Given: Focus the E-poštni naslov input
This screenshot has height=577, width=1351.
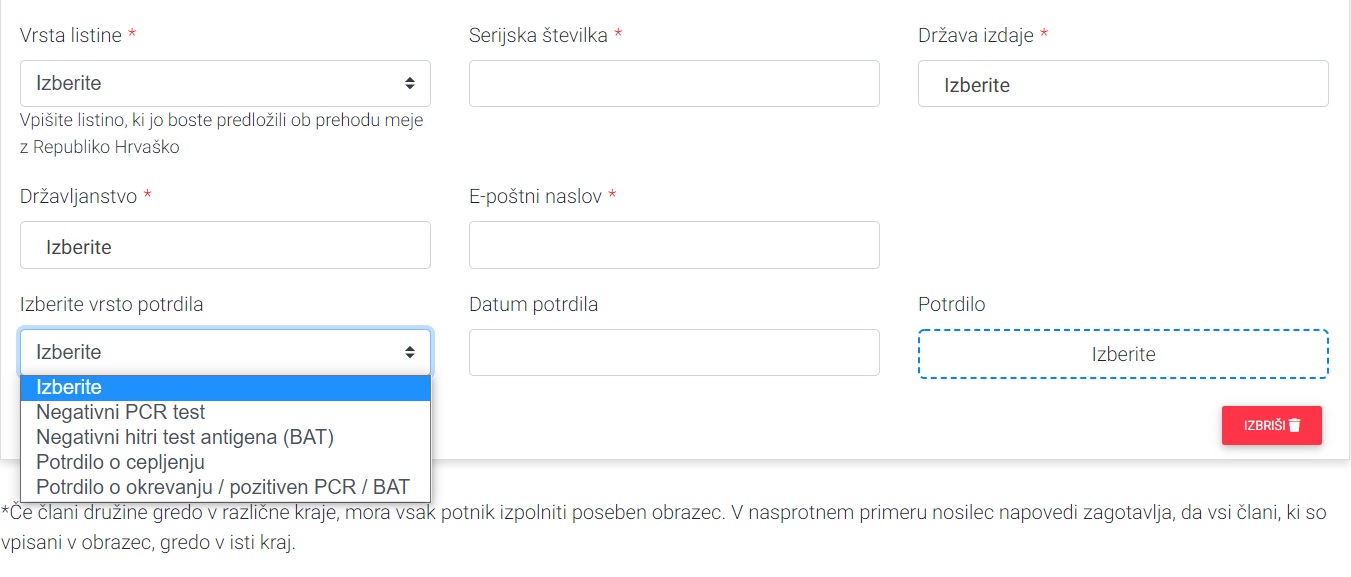Looking at the screenshot, I should pyautogui.click(x=673, y=245).
